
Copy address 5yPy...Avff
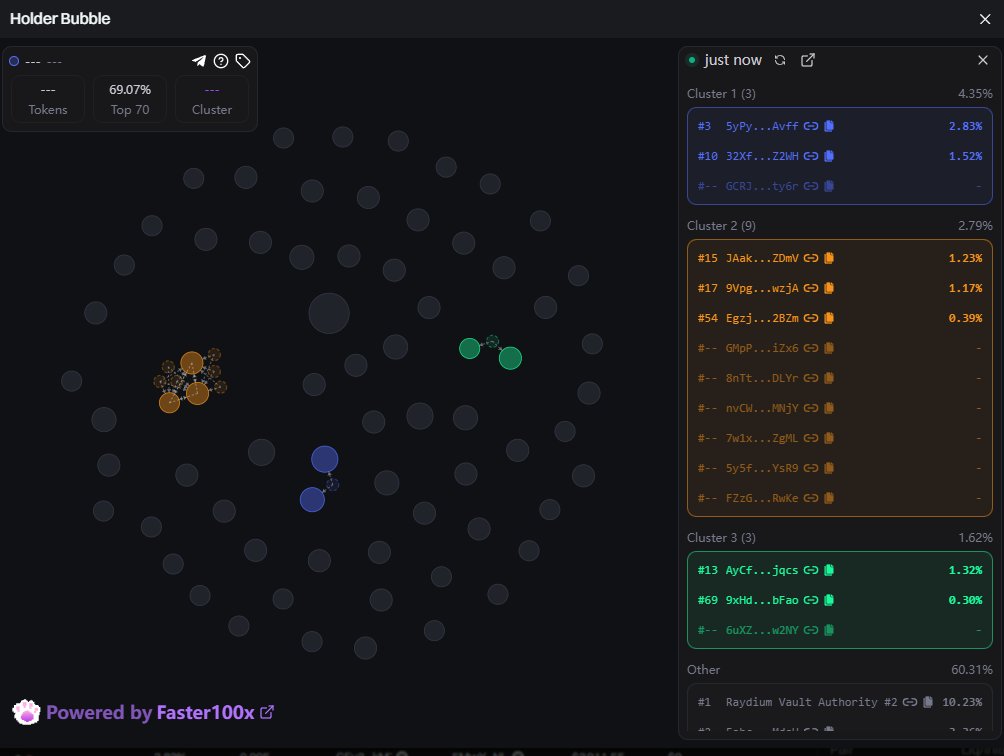pyautogui.click(x=829, y=126)
